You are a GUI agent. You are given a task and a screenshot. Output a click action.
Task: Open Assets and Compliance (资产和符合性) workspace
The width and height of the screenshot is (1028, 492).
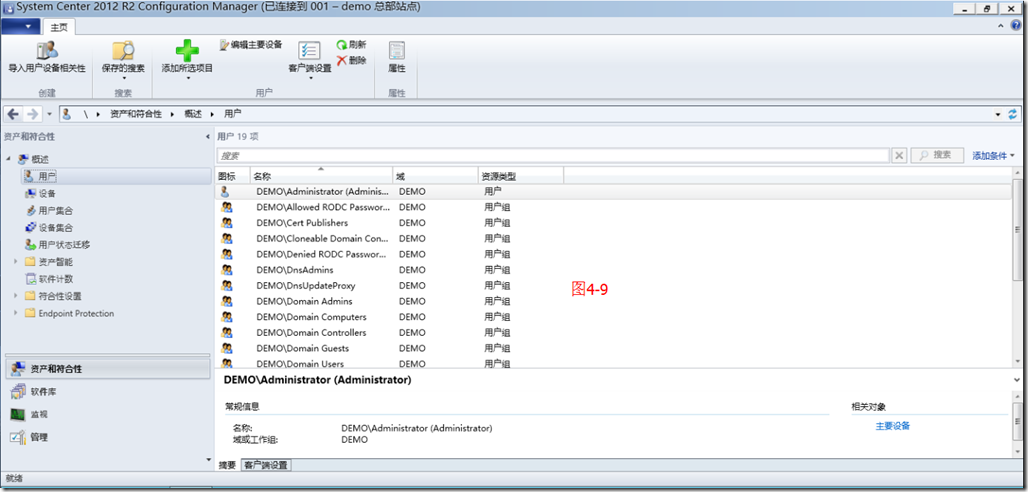pos(108,369)
